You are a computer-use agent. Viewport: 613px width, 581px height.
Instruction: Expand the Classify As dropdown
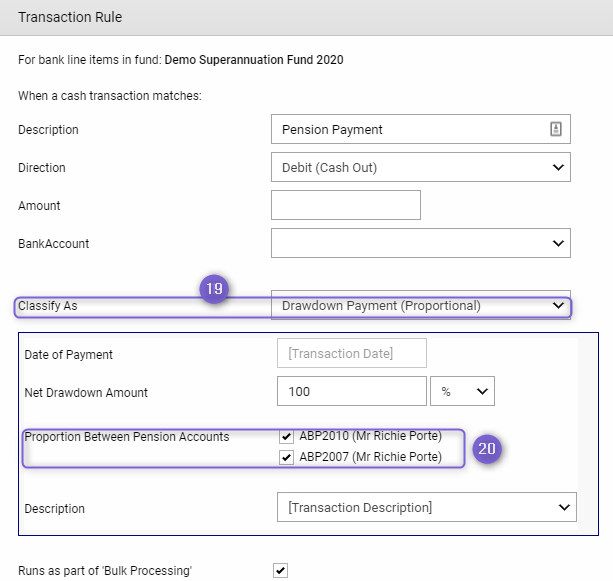[421, 305]
